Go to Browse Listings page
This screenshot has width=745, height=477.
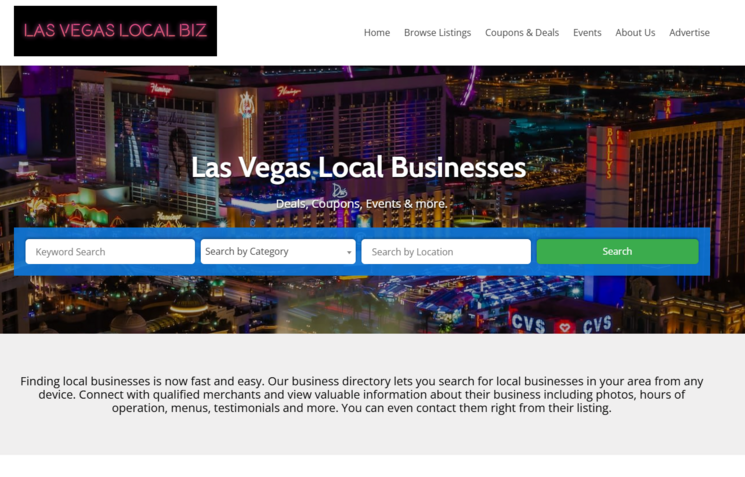pyautogui.click(x=437, y=33)
